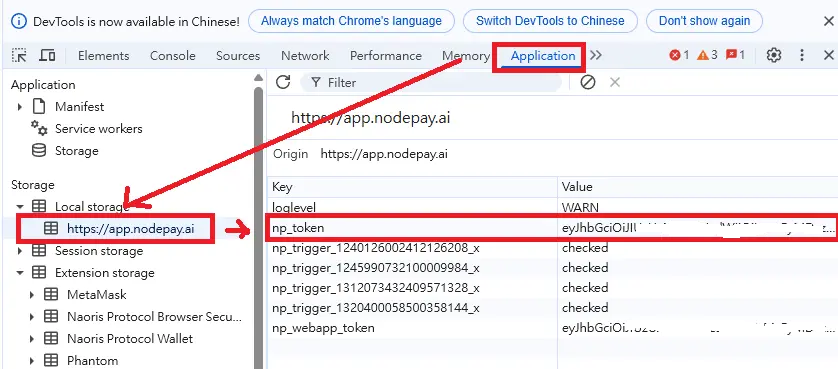
Task: Select np_trigger_1245990732100009984_x row
Action: 553,268
